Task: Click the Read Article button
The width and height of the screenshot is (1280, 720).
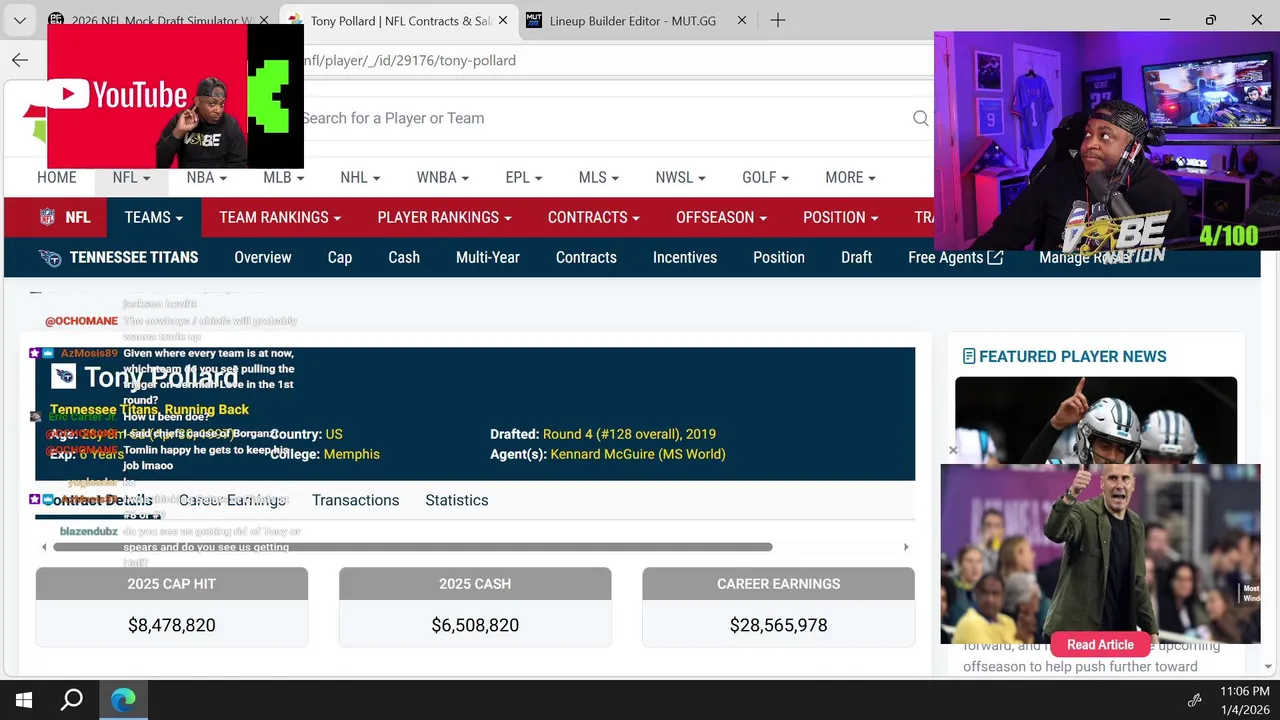Action: (1100, 645)
